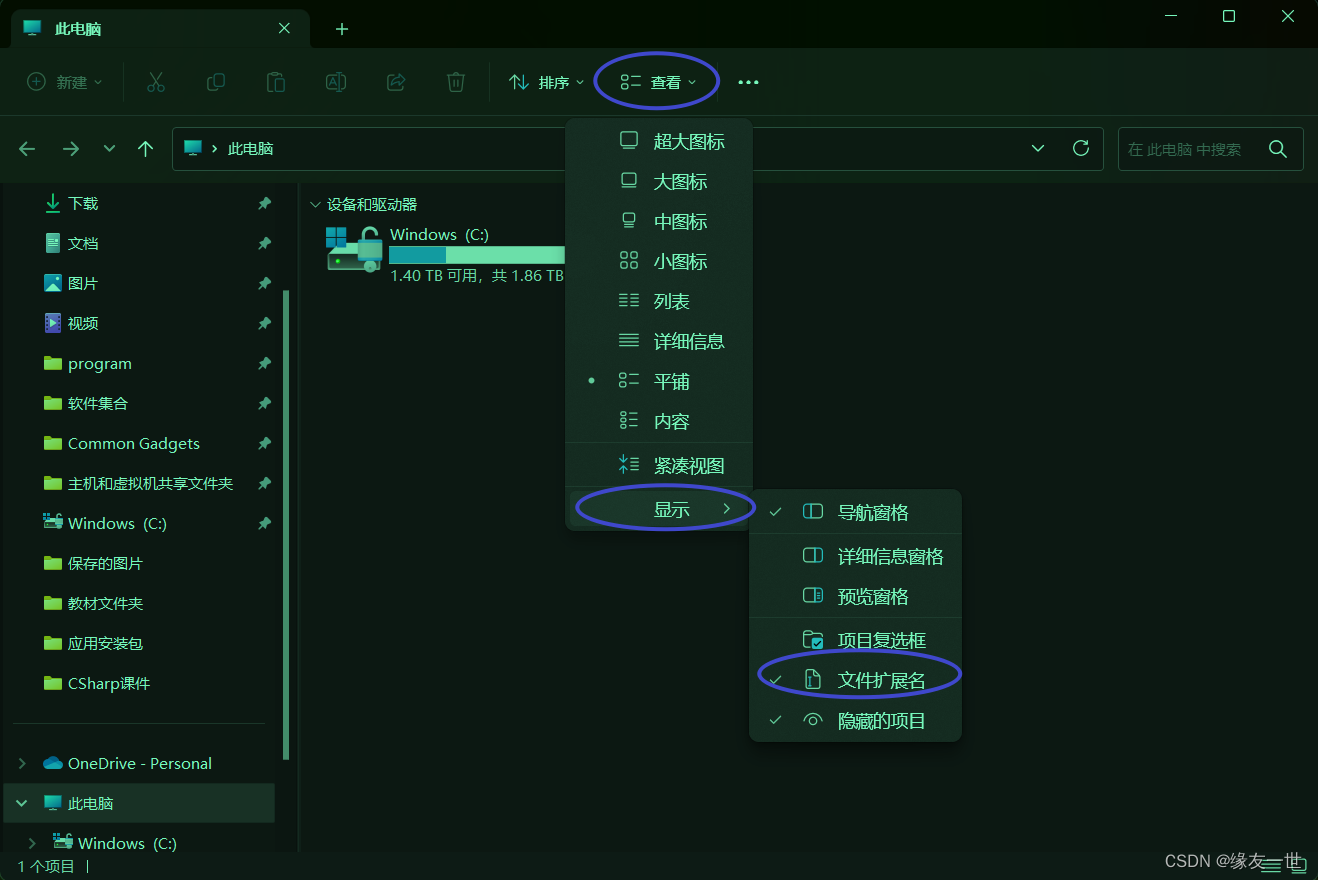Go forward with the right arrow
This screenshot has height=880, width=1318.
(x=71, y=148)
